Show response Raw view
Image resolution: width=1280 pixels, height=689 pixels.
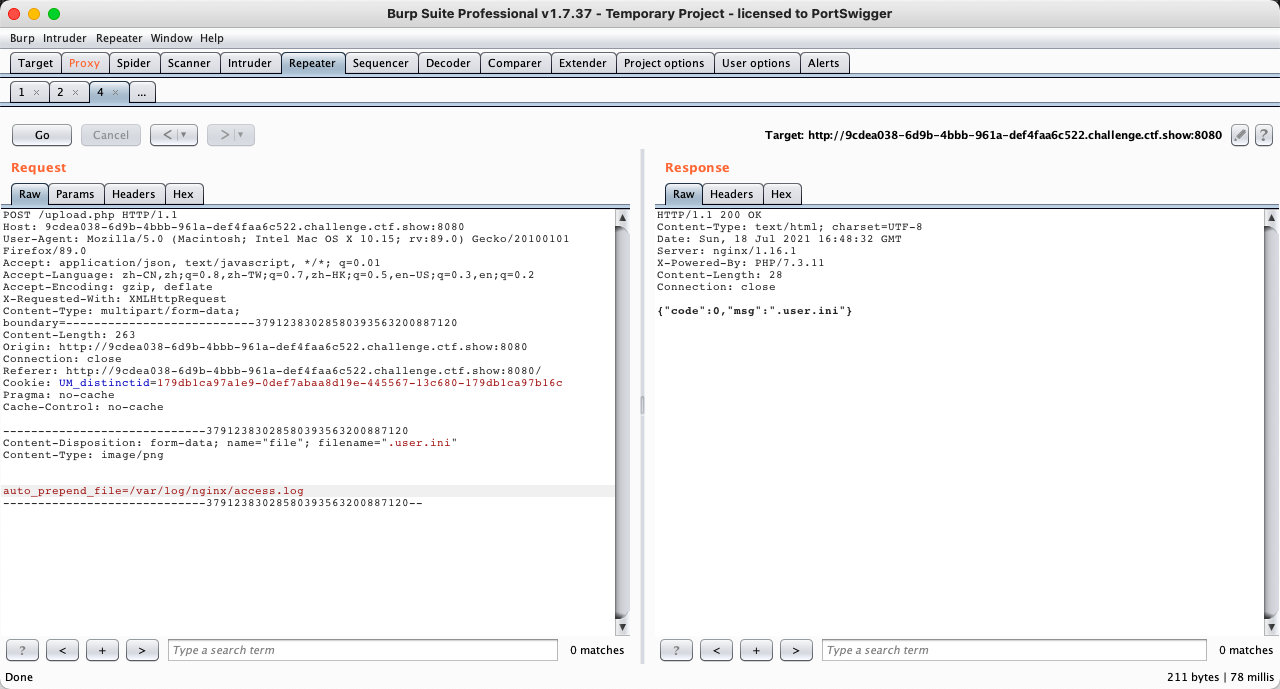684,194
